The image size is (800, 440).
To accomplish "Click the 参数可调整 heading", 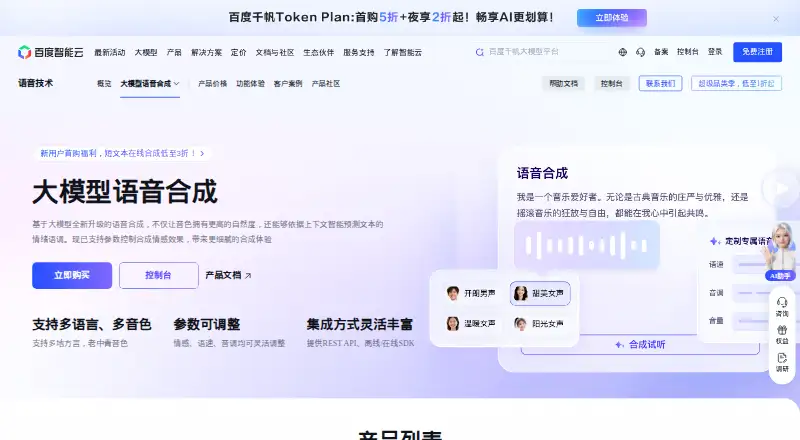I will [x=207, y=325].
